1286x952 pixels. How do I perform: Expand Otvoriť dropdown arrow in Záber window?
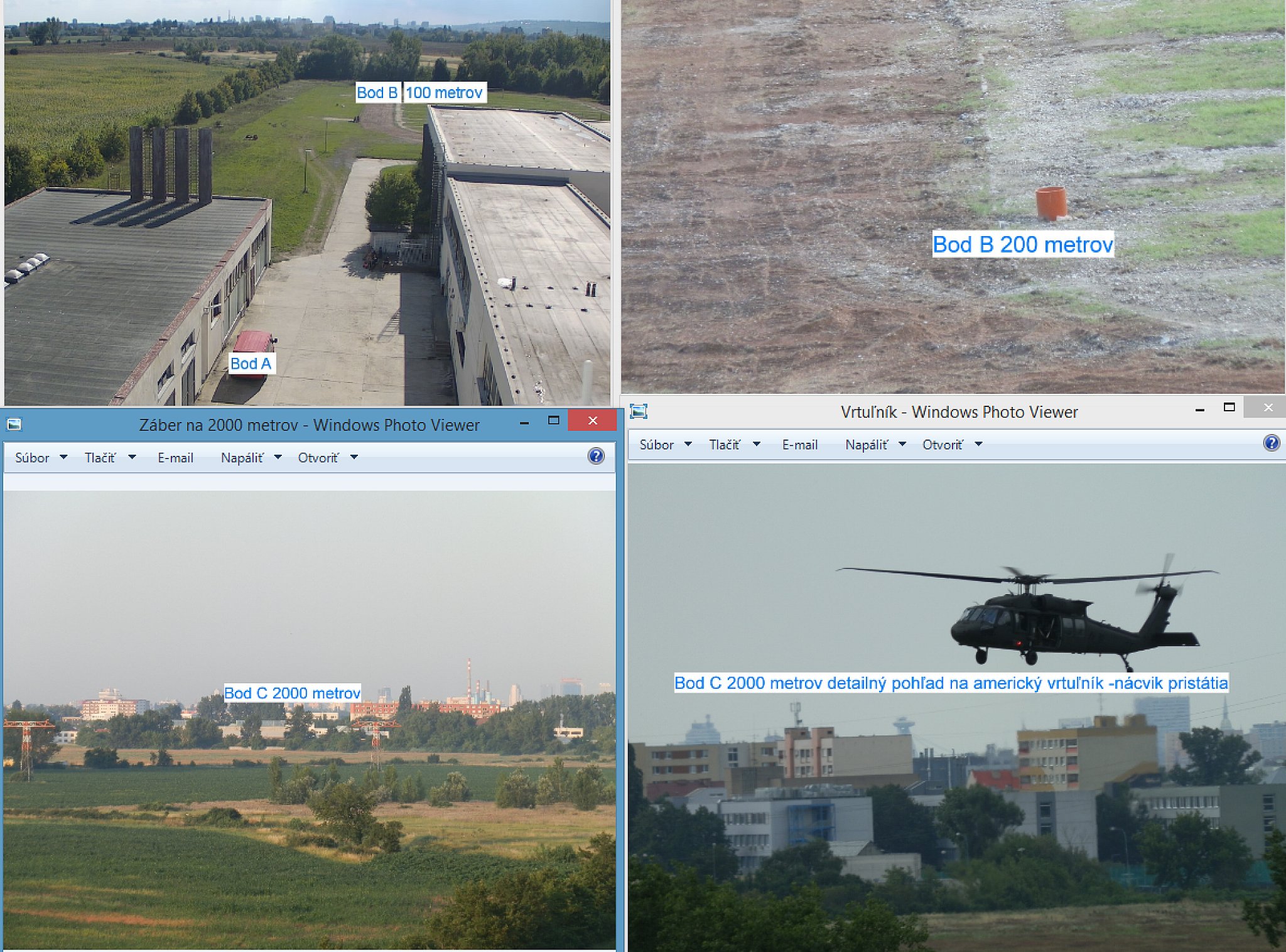point(354,457)
